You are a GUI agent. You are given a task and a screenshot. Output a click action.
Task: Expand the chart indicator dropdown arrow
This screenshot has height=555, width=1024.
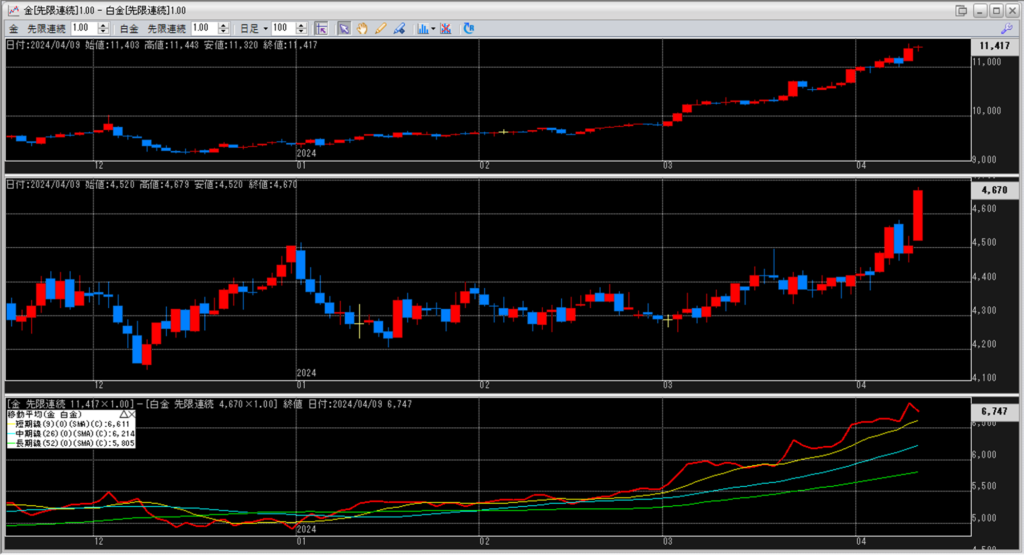[433, 28]
